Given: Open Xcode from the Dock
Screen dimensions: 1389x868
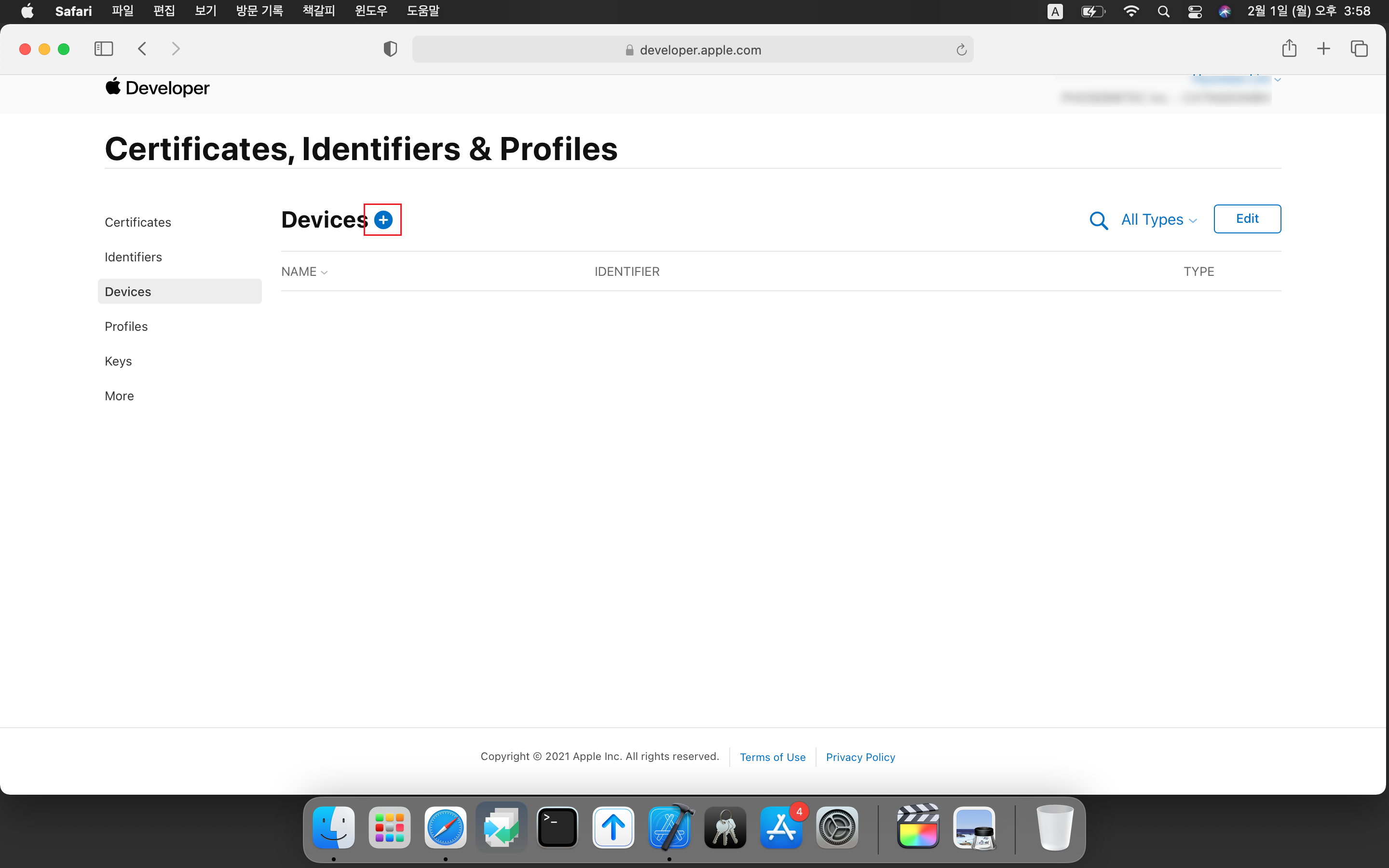Looking at the screenshot, I should 669,827.
